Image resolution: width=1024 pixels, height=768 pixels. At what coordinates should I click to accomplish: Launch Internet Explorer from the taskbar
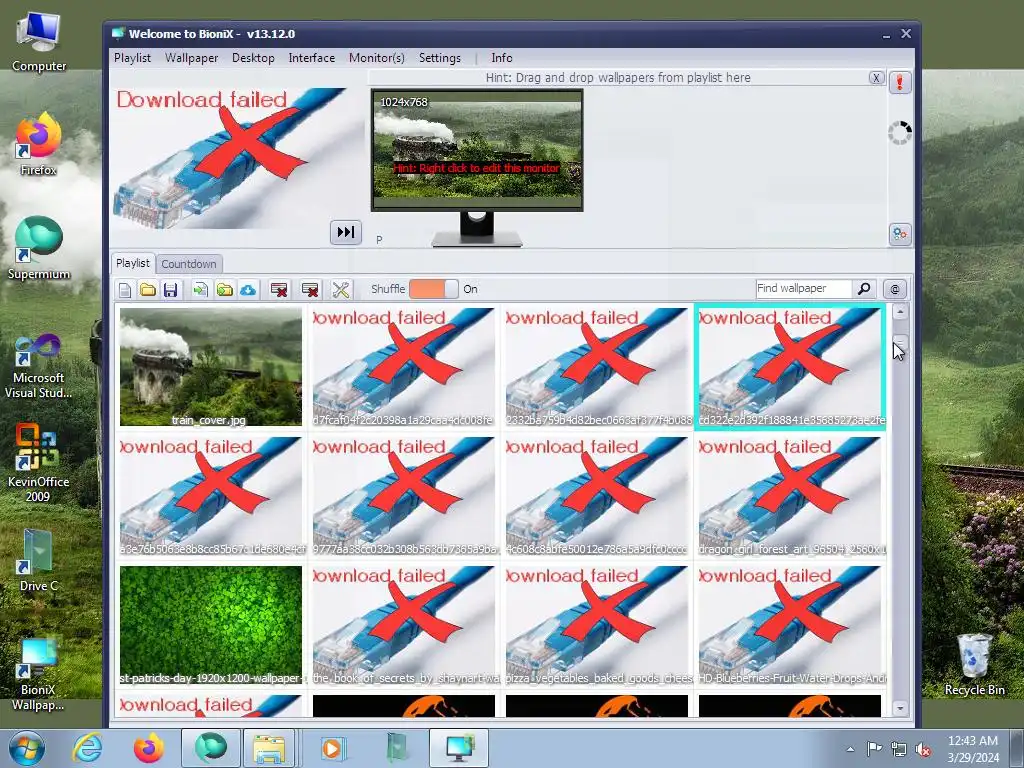click(87, 748)
